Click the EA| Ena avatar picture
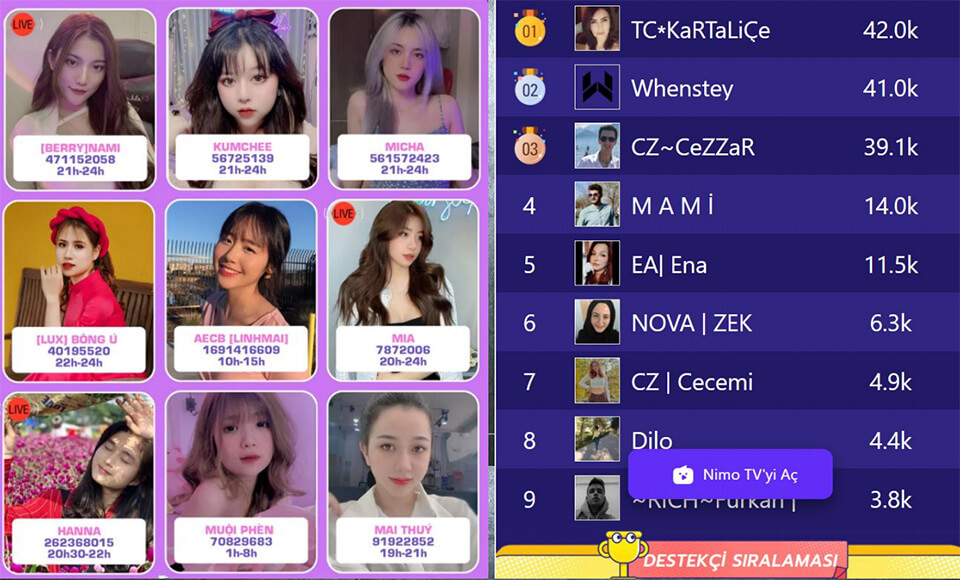Screen dimensions: 960x580 pos(597,263)
